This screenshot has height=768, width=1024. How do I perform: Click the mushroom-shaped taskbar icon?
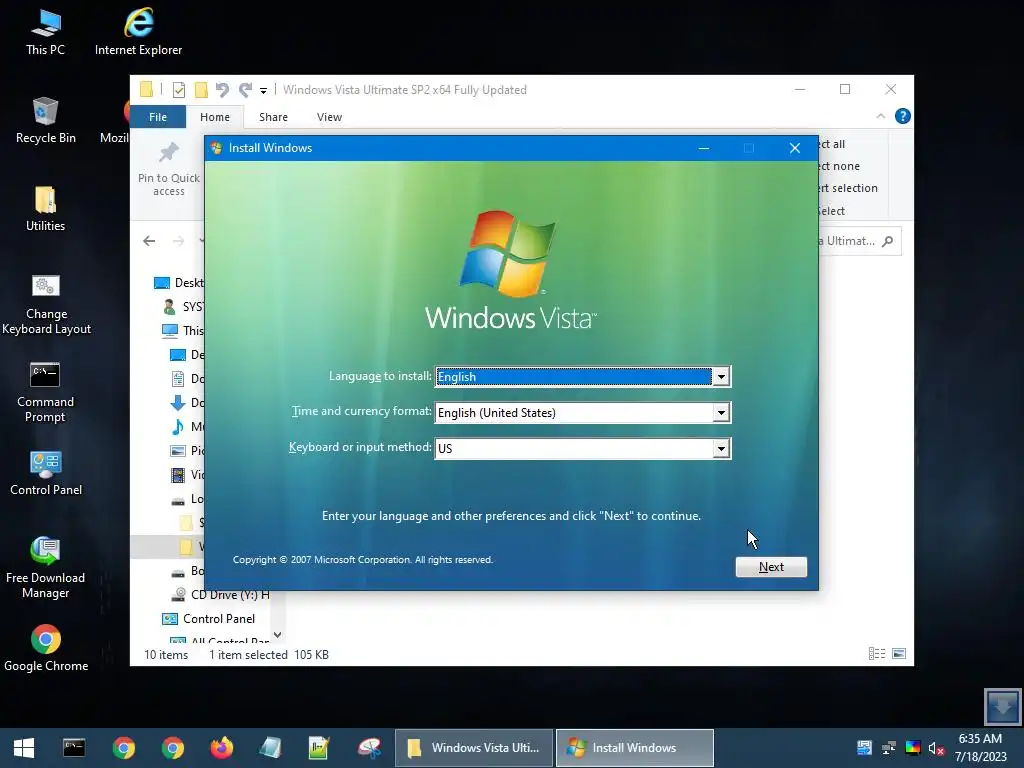click(x=369, y=748)
